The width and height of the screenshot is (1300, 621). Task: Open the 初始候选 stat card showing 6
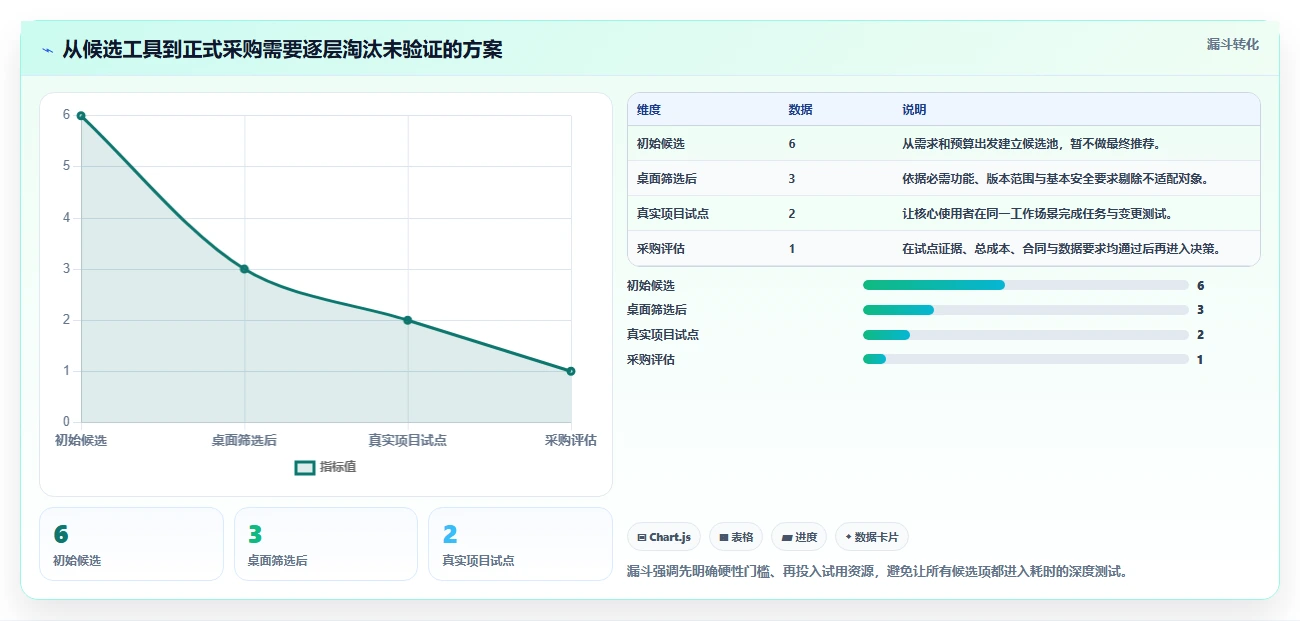131,544
